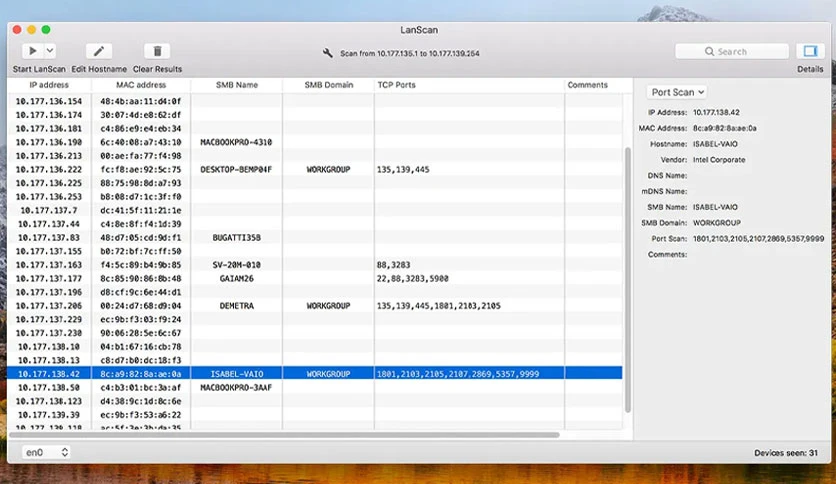Select the row with IP 10.177.136.174
The image size is (836, 484).
315,115
